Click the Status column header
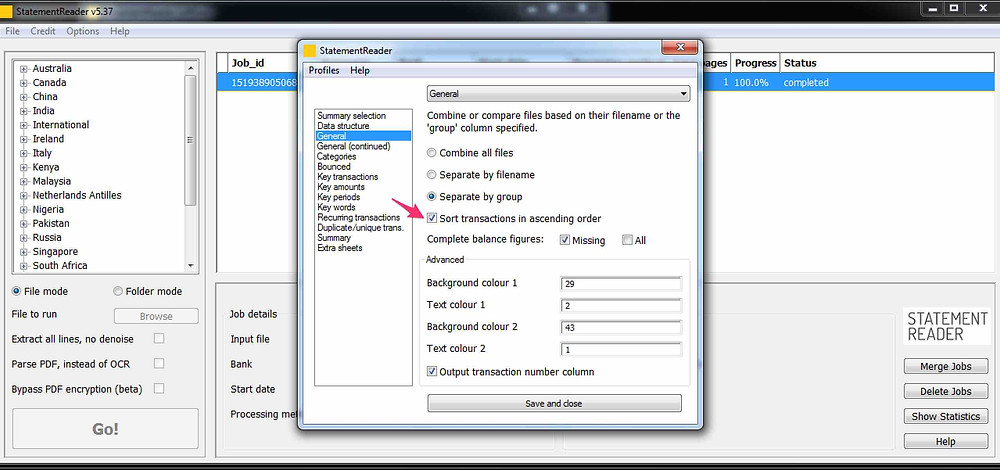This screenshot has width=1000, height=470. point(886,63)
